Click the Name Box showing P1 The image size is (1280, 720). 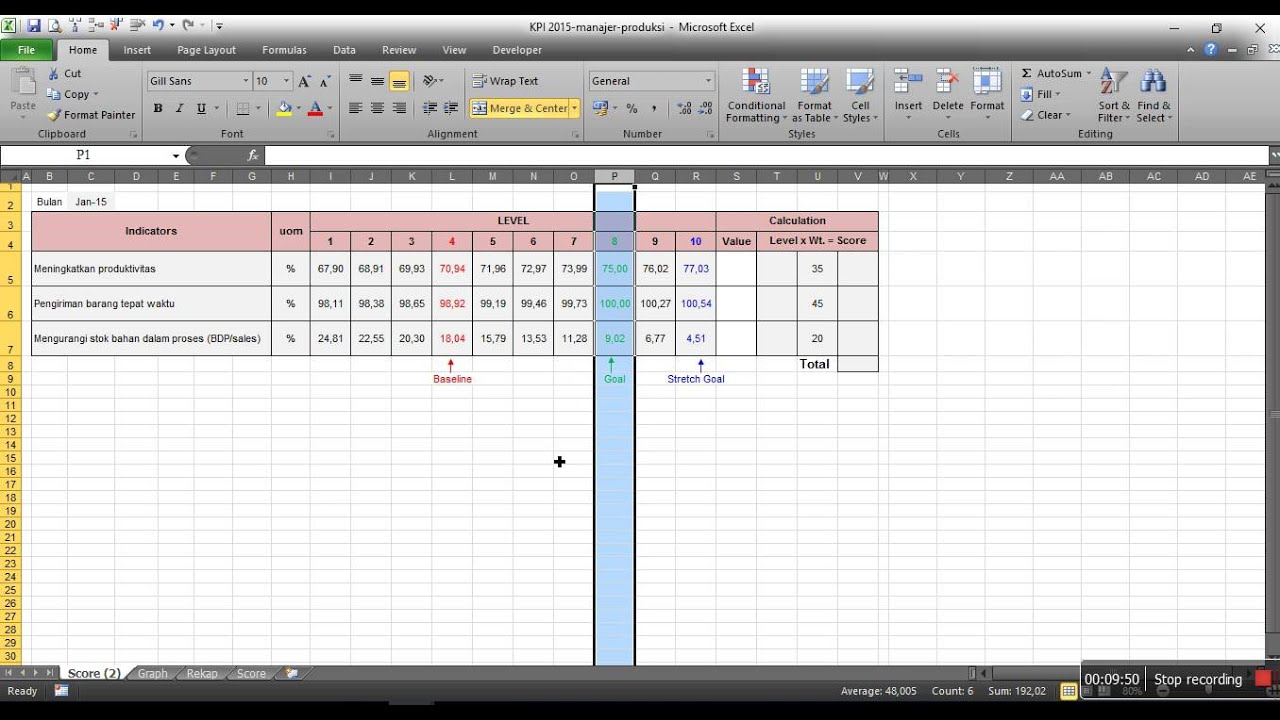[x=84, y=155]
